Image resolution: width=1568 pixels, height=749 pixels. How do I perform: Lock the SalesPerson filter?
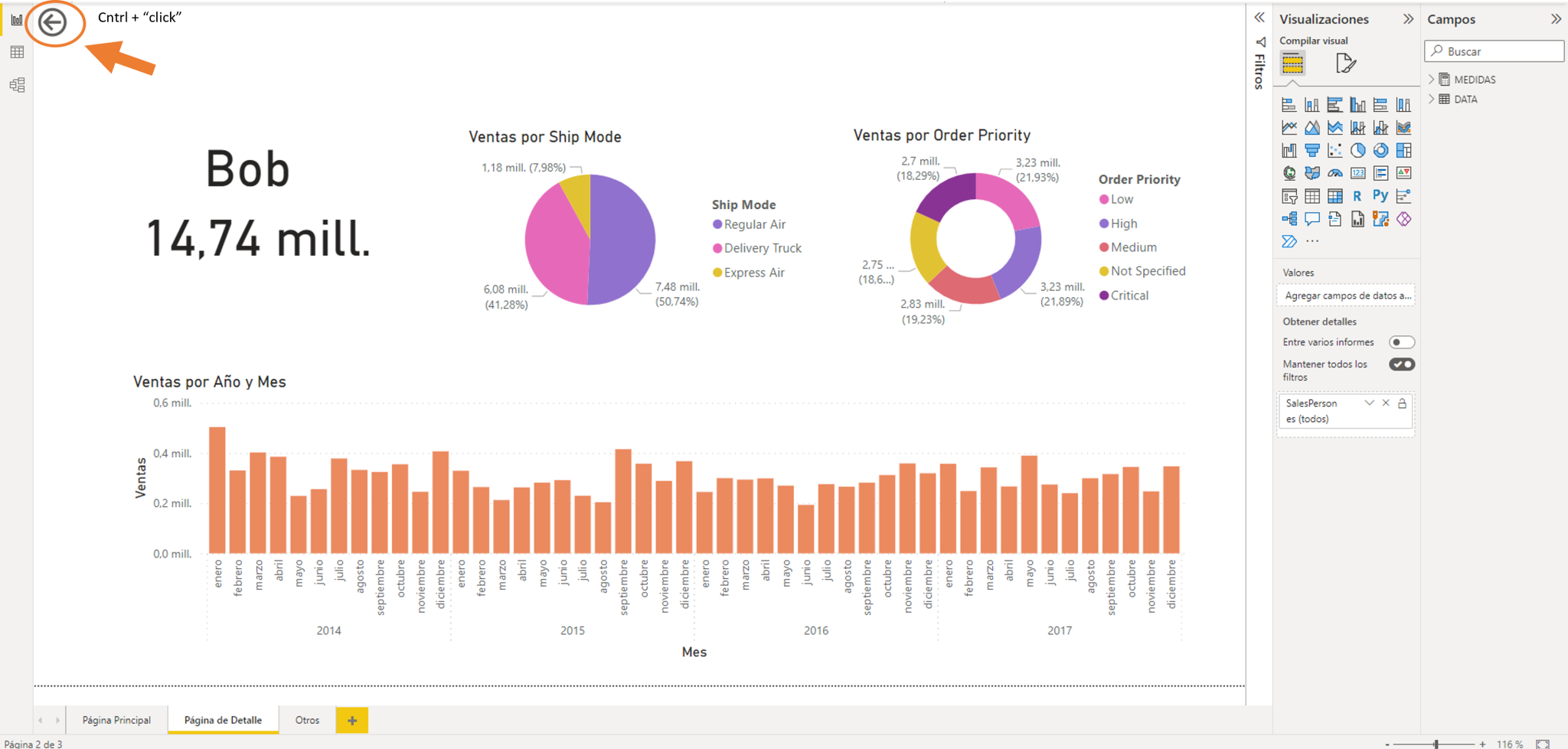click(1402, 403)
